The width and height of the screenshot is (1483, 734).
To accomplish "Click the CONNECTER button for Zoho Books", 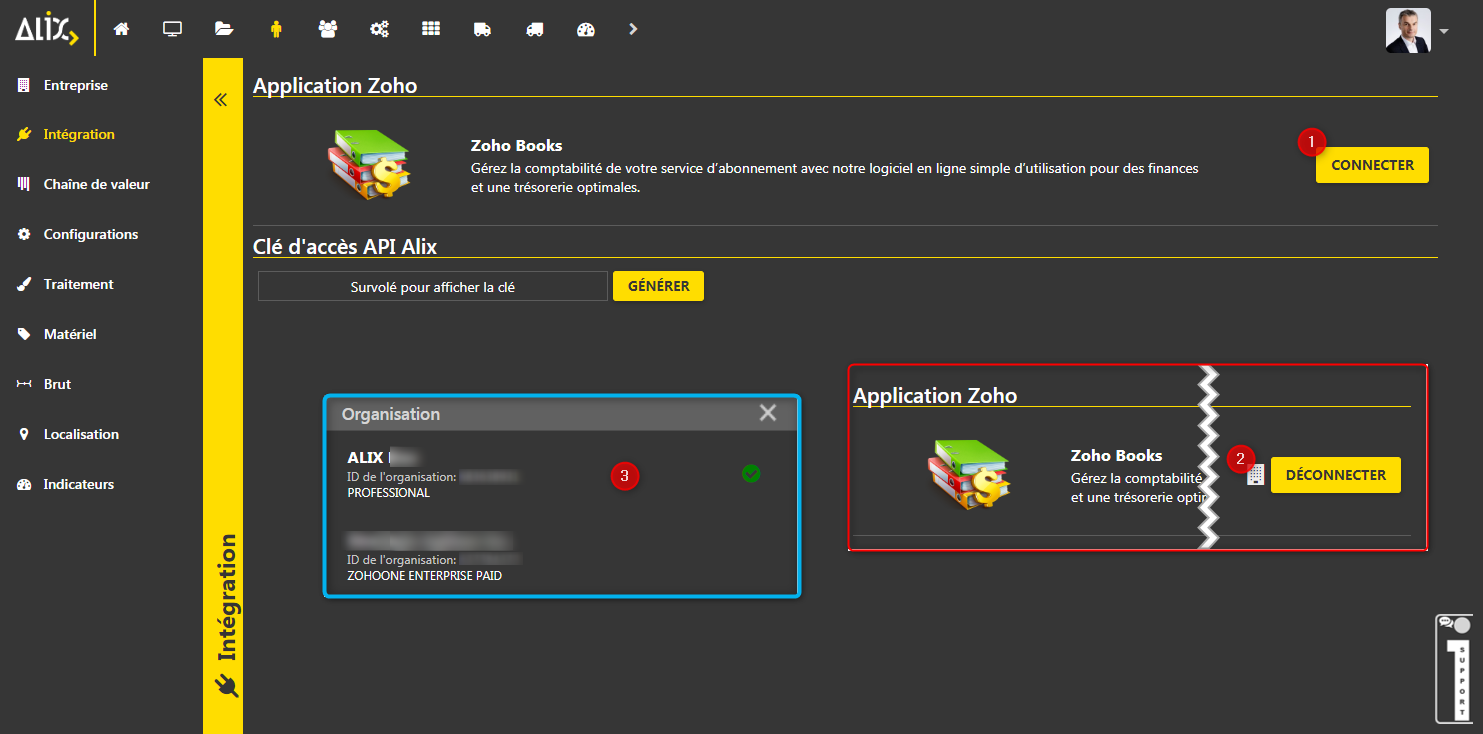I will click(x=1372, y=165).
